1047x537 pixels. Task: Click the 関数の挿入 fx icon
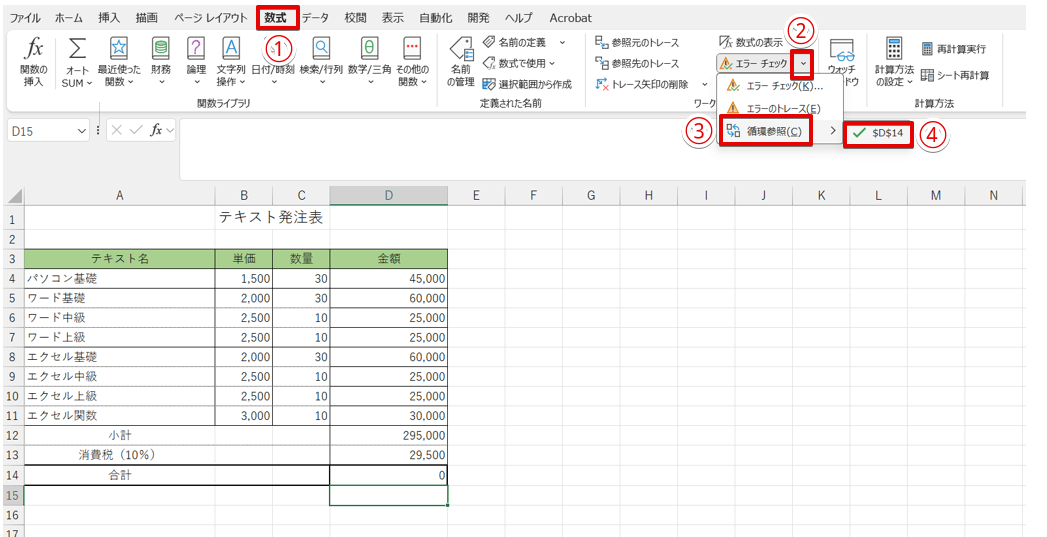pos(33,48)
